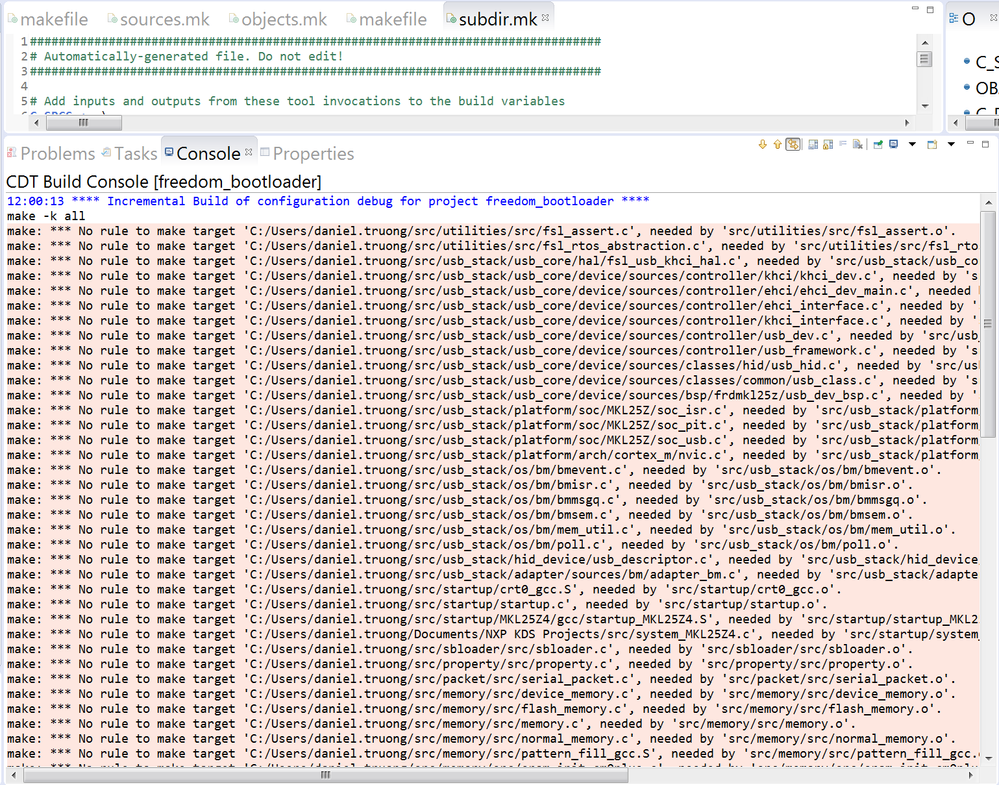999x785 pixels.
Task: Open the second makefile tab beside subdir.mk
Action: [387, 19]
